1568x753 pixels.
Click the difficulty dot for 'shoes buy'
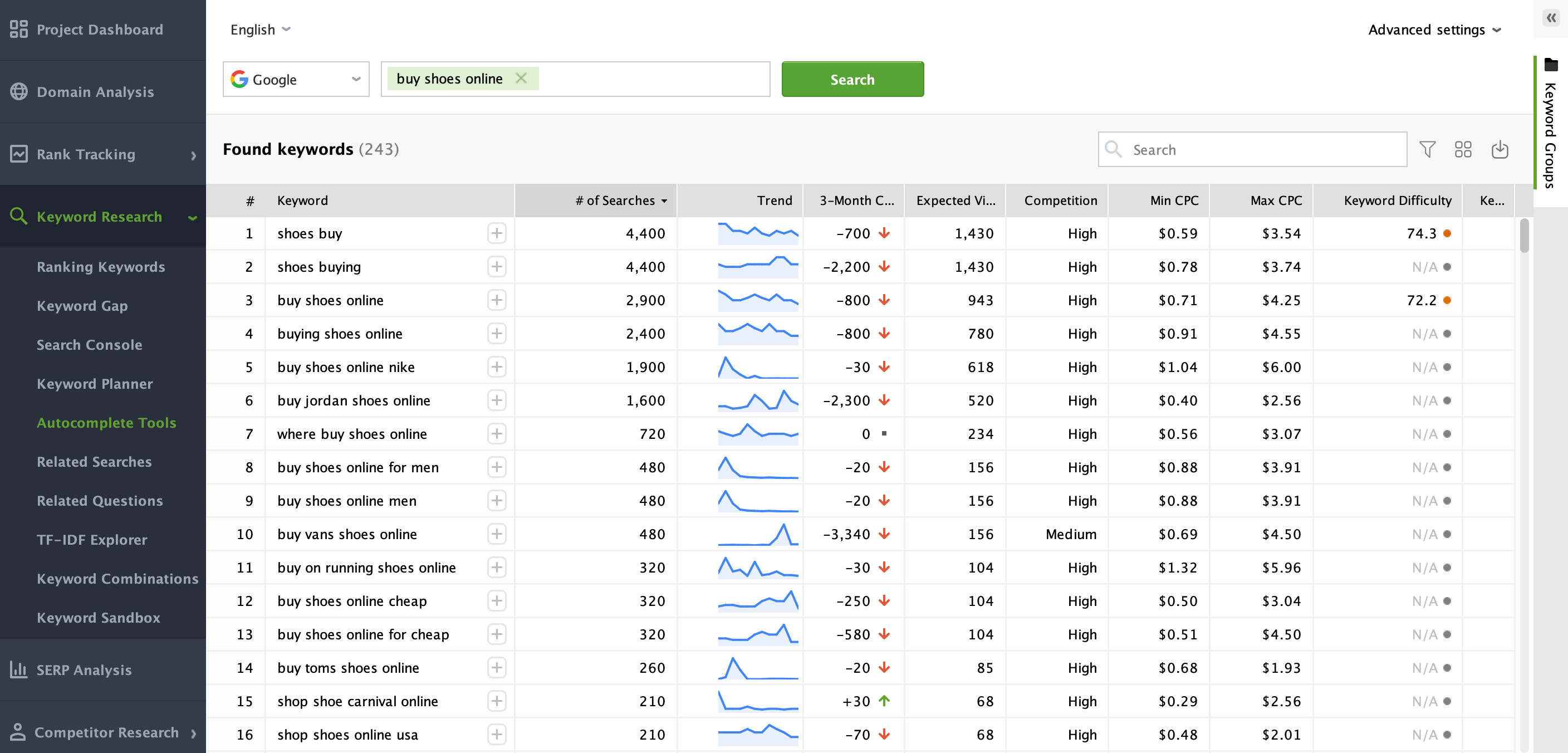1448,233
